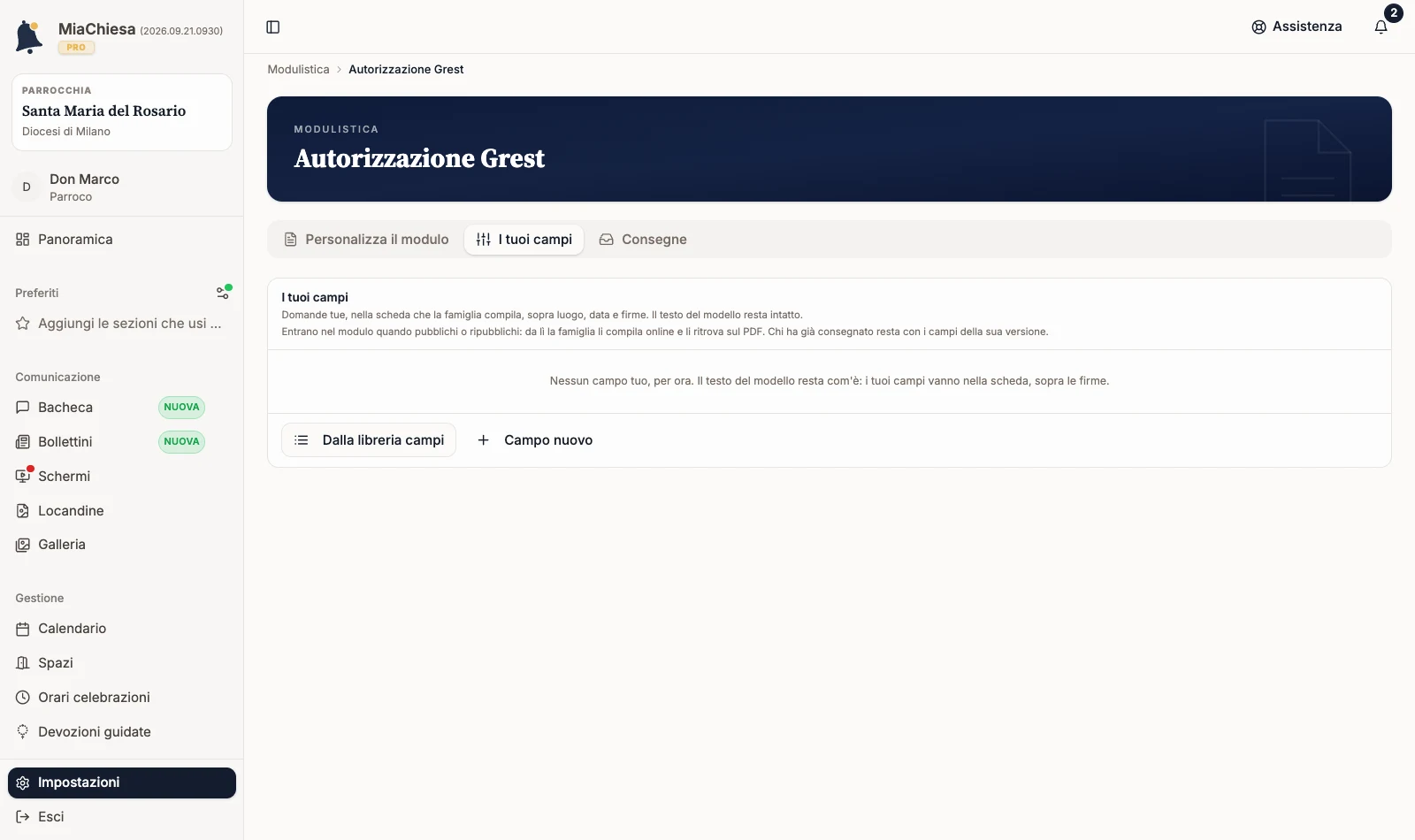
Task: Click the Impostazioni gear icon
Action: (23, 783)
